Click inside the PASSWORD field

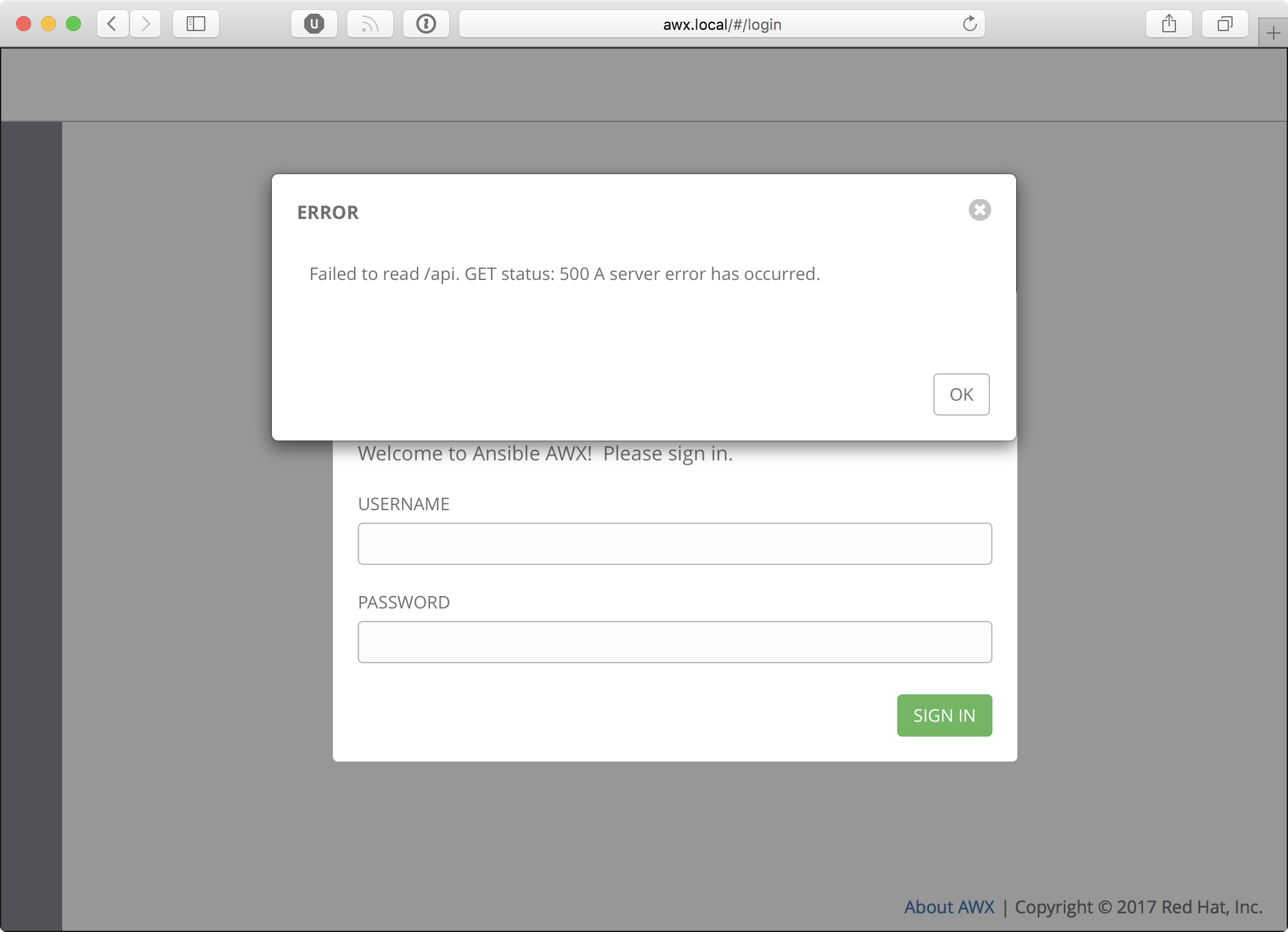tap(674, 641)
